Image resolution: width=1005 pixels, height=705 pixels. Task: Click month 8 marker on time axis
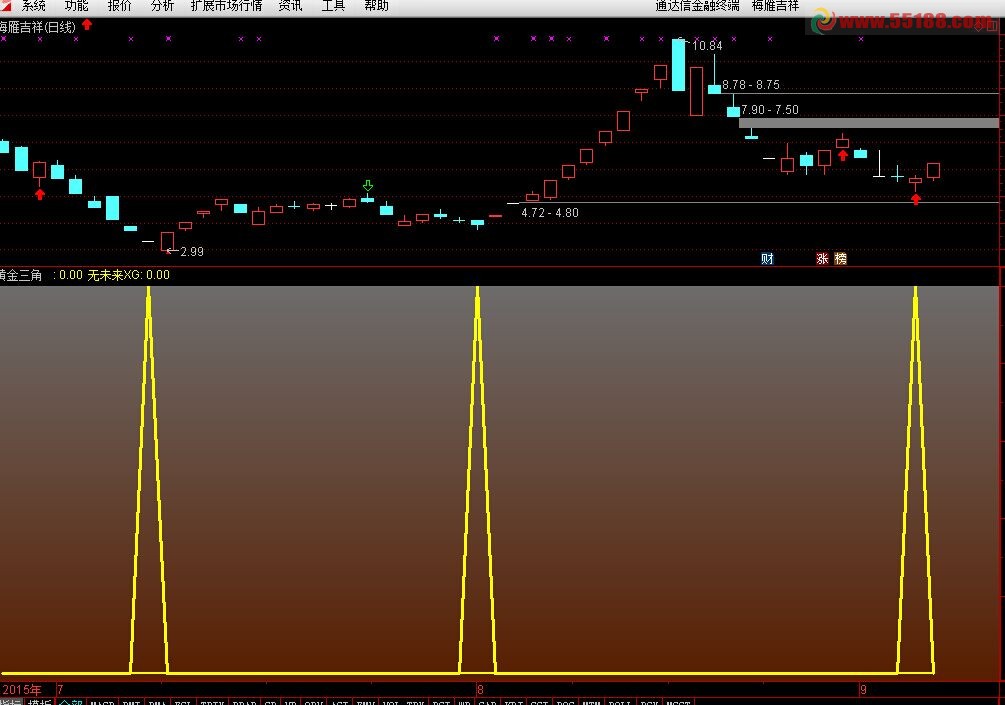coord(480,690)
